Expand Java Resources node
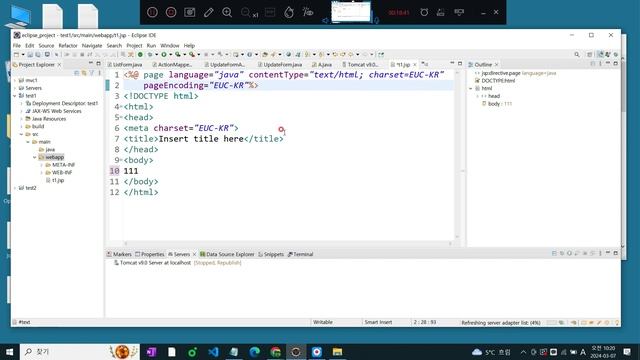640x360 pixels. (22, 119)
